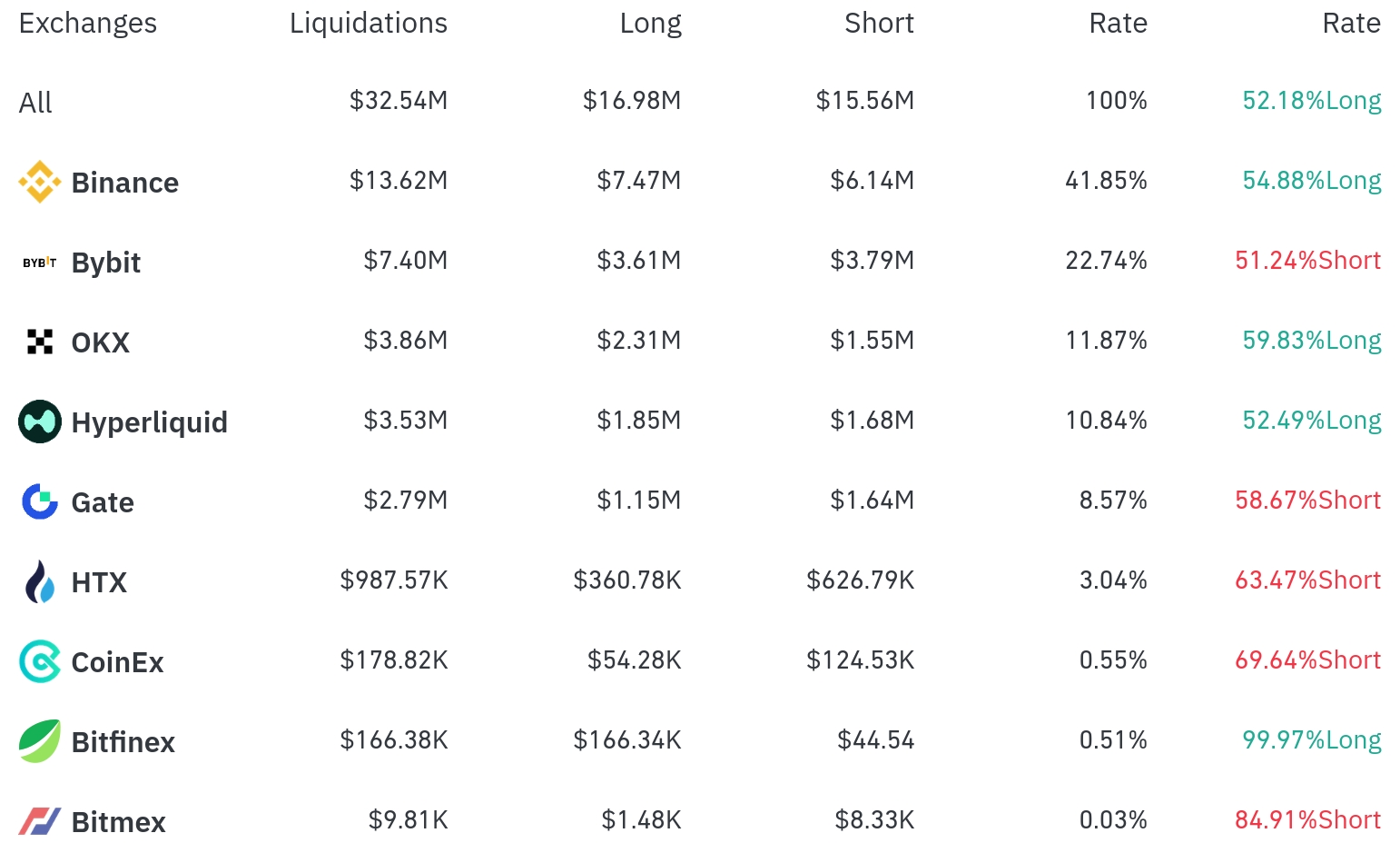Click the CoinEx logo icon
The width and height of the screenshot is (1400, 843).
click(40, 661)
